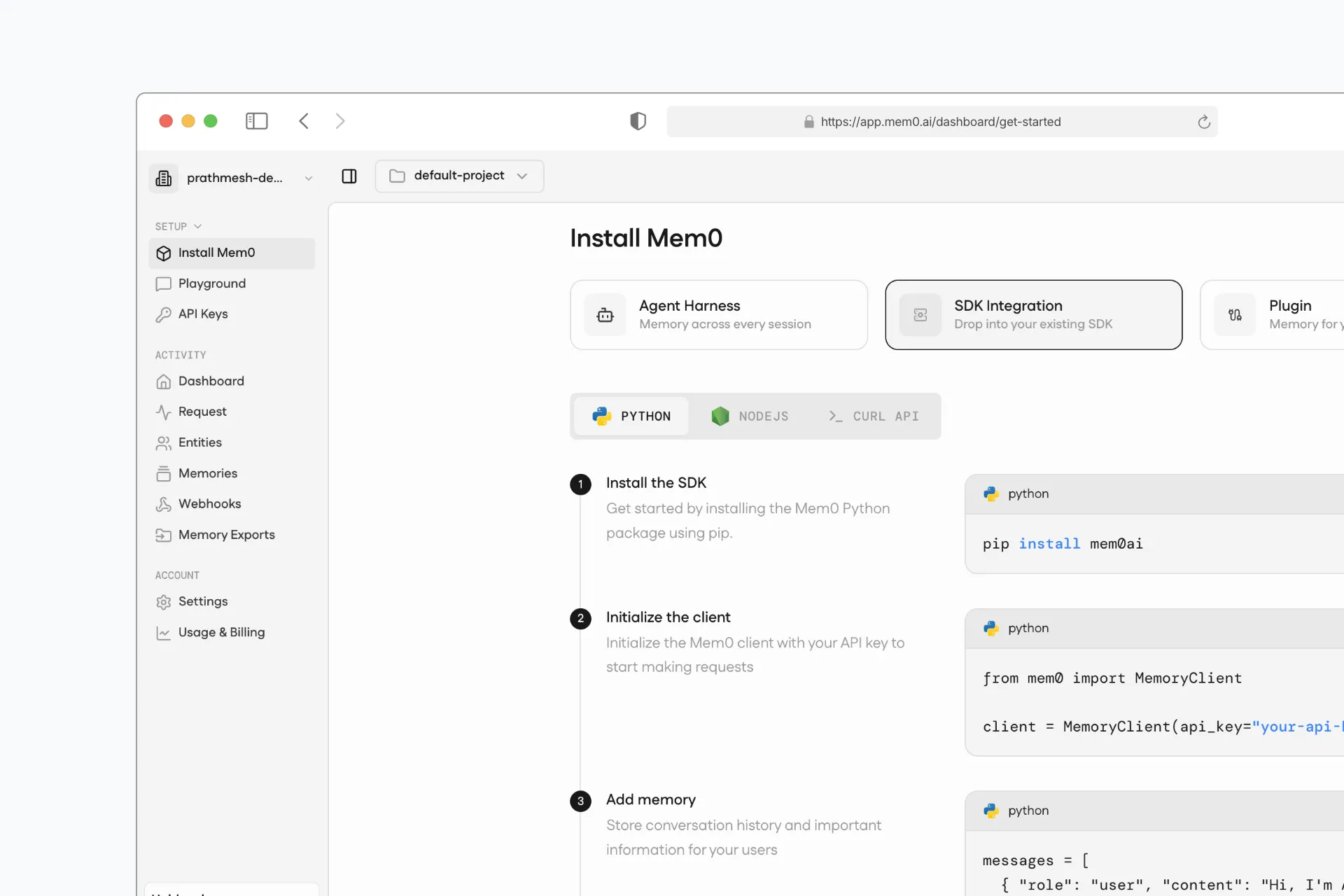Click the Request activity pulse icon
This screenshot has width=1344, height=896.
[164, 412]
